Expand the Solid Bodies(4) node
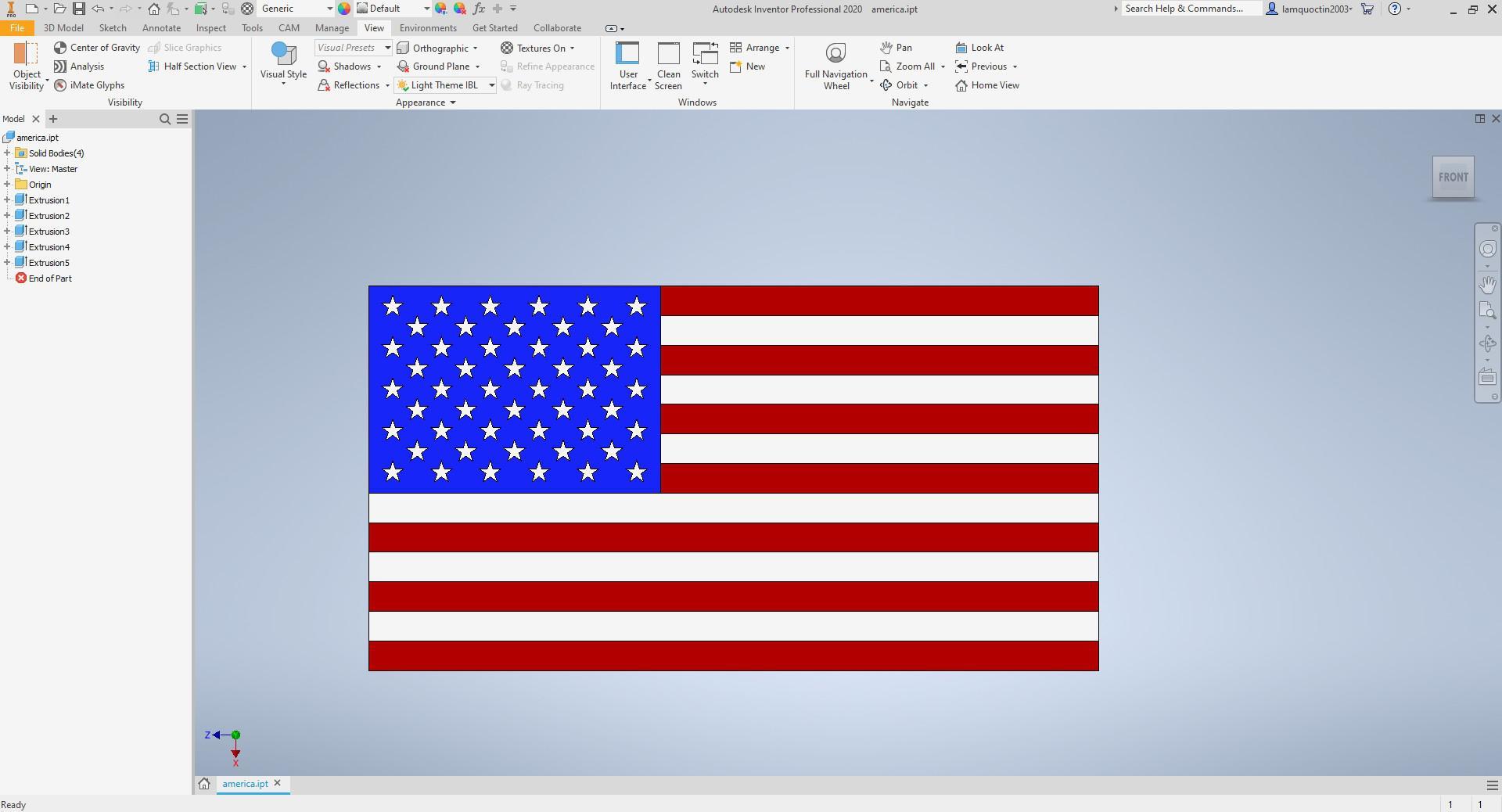Screen dimensions: 1502x812 (7, 153)
